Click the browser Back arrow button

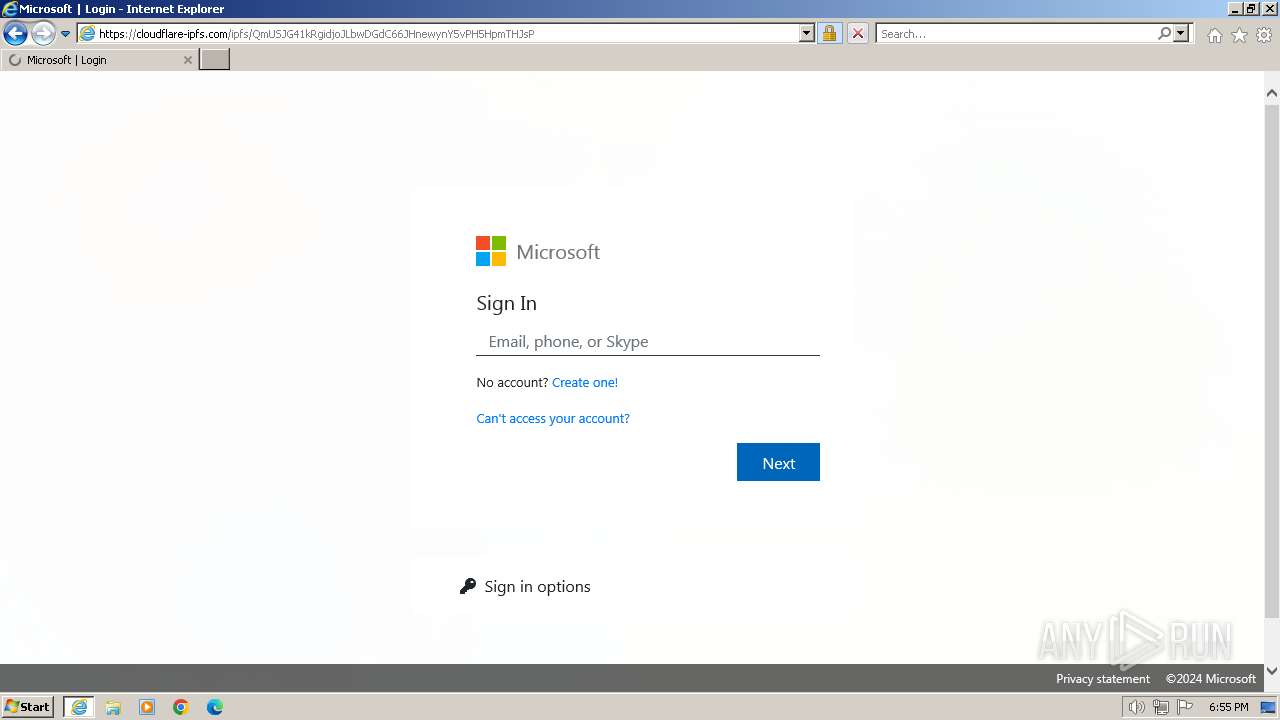point(15,34)
